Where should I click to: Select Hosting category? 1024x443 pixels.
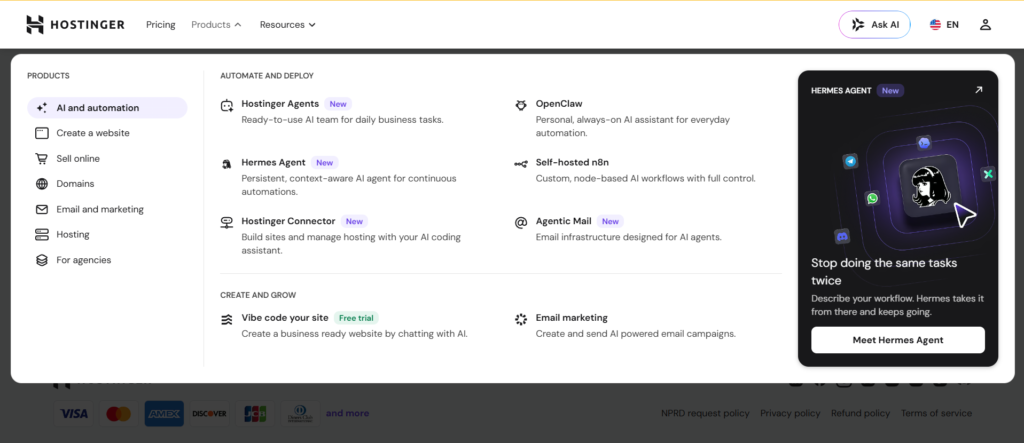point(107,235)
